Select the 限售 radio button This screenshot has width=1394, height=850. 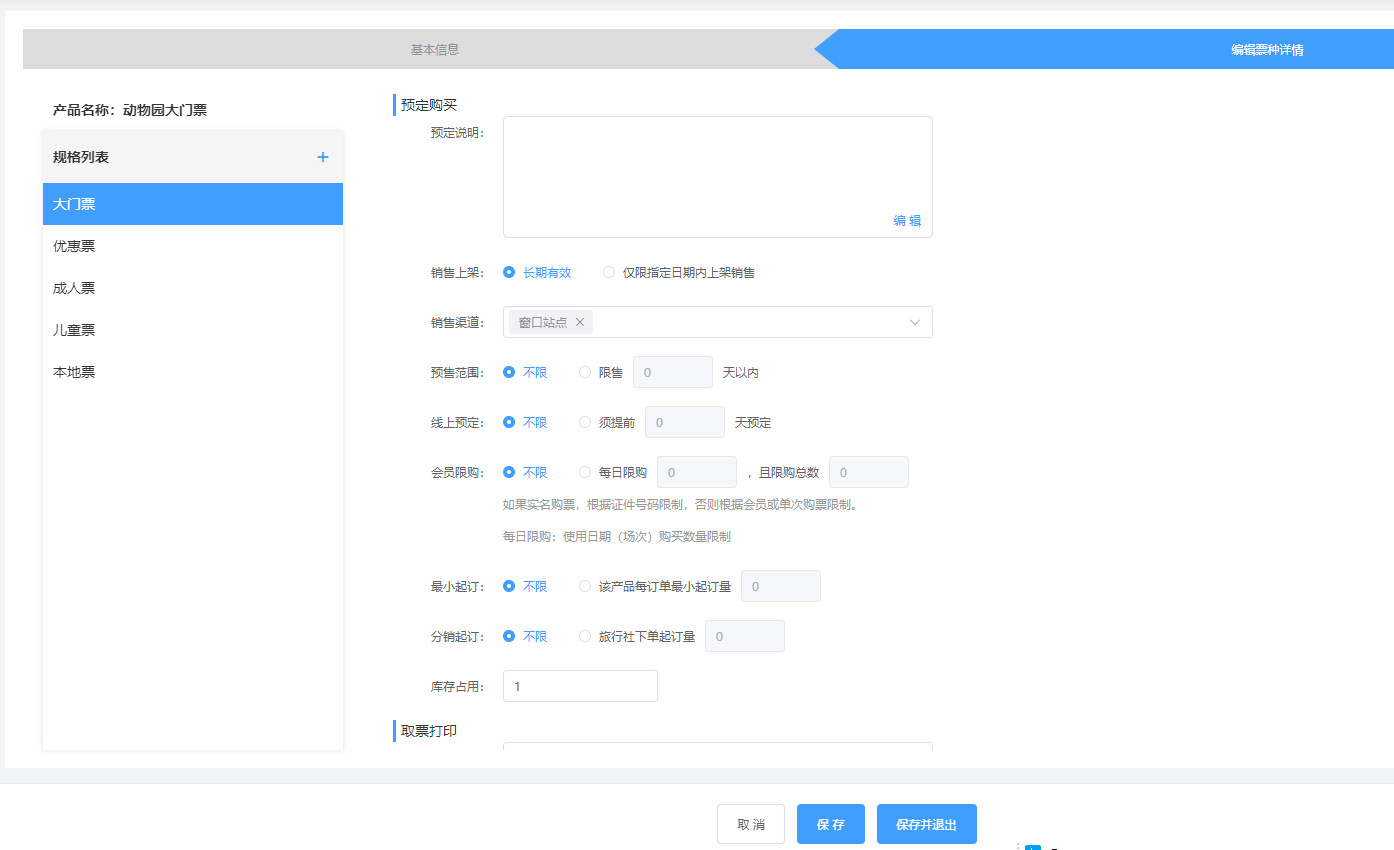(585, 372)
